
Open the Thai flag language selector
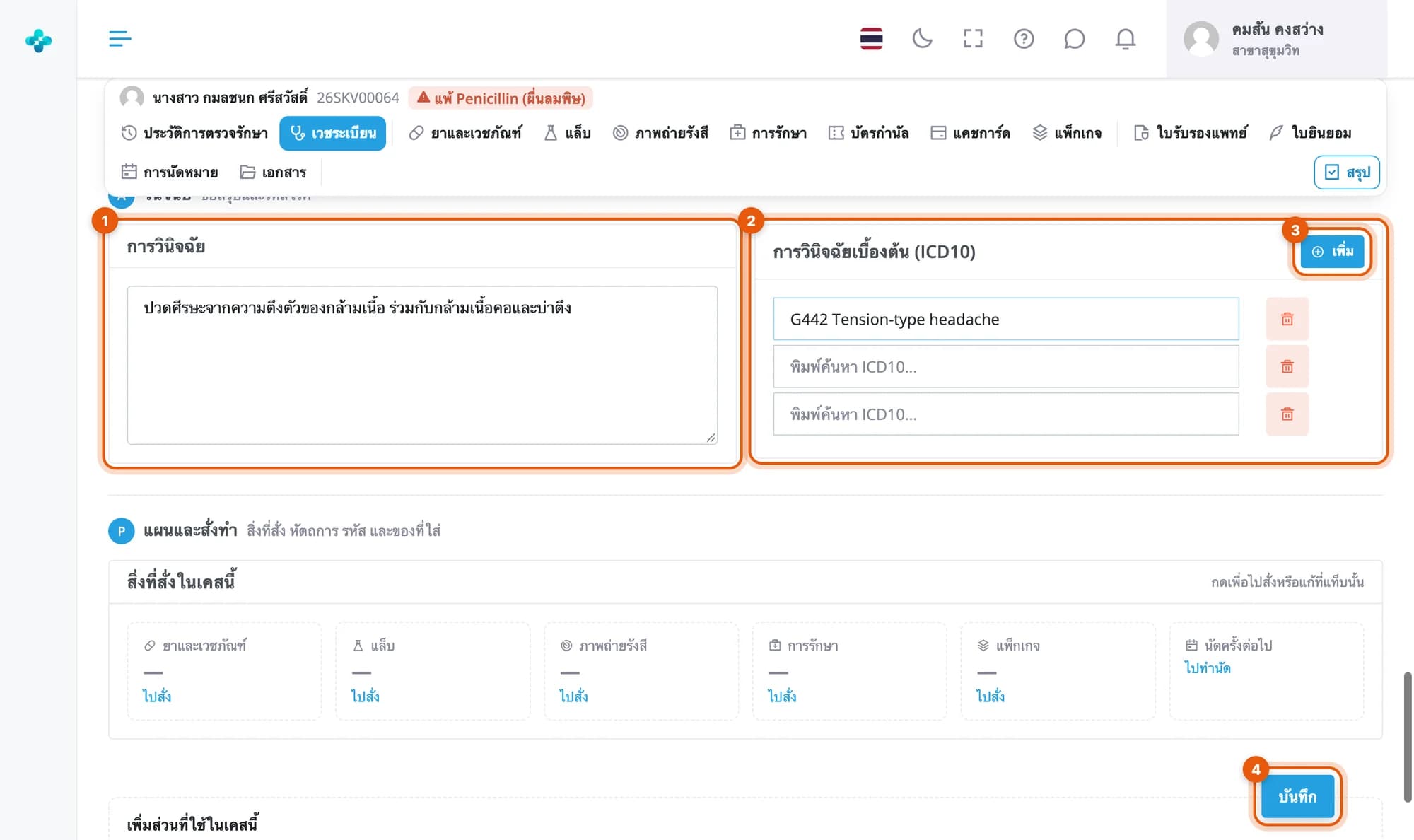pyautogui.click(x=871, y=38)
